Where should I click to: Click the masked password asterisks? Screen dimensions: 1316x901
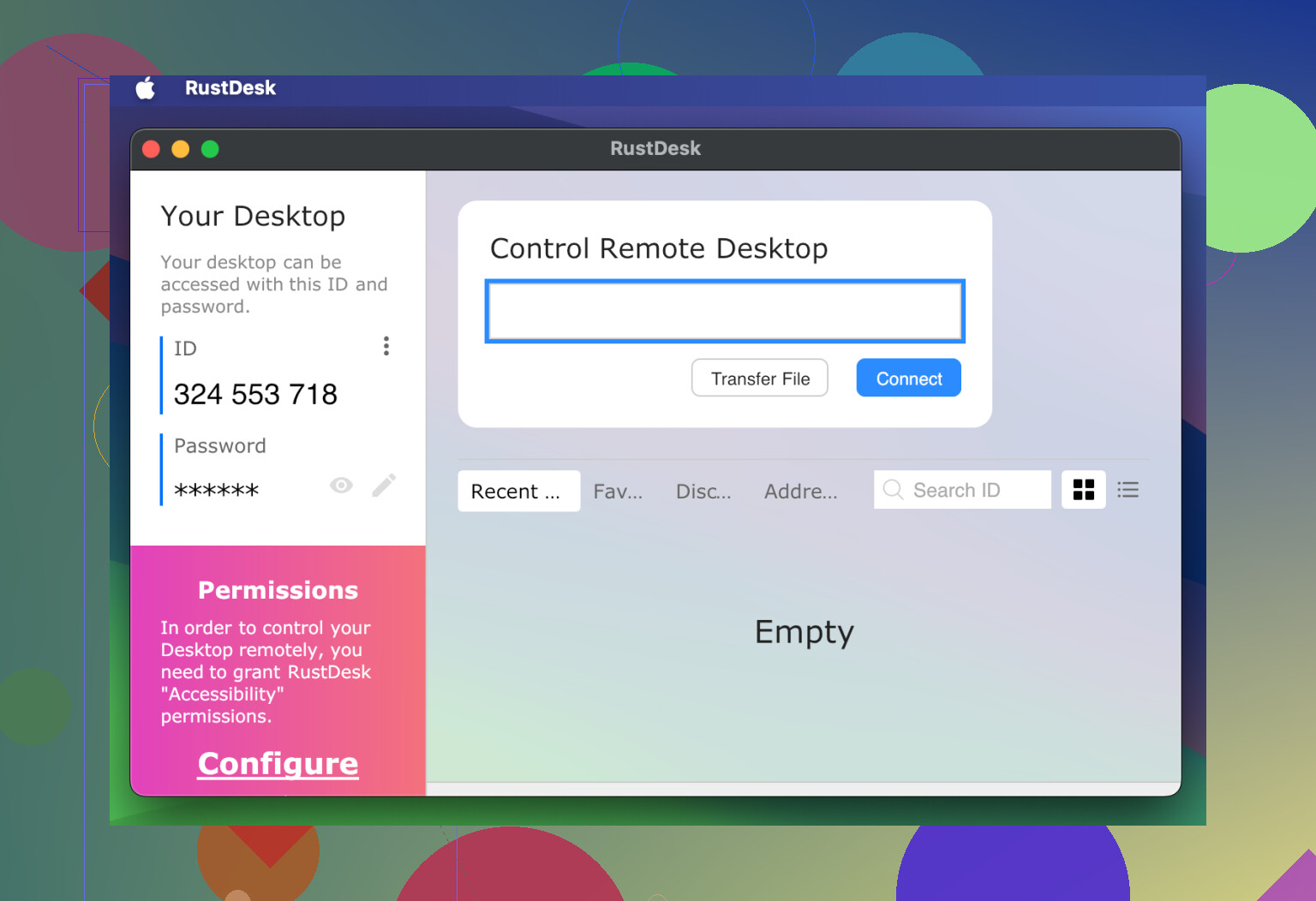click(216, 491)
